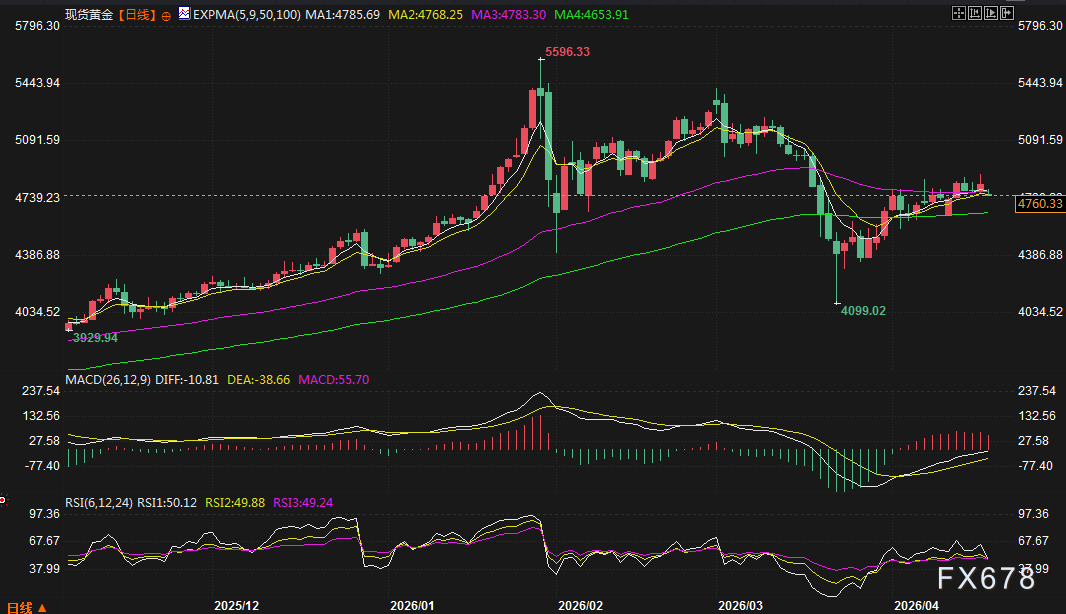
Task: Click the 现货黄金 instrument title
Action: [88, 16]
